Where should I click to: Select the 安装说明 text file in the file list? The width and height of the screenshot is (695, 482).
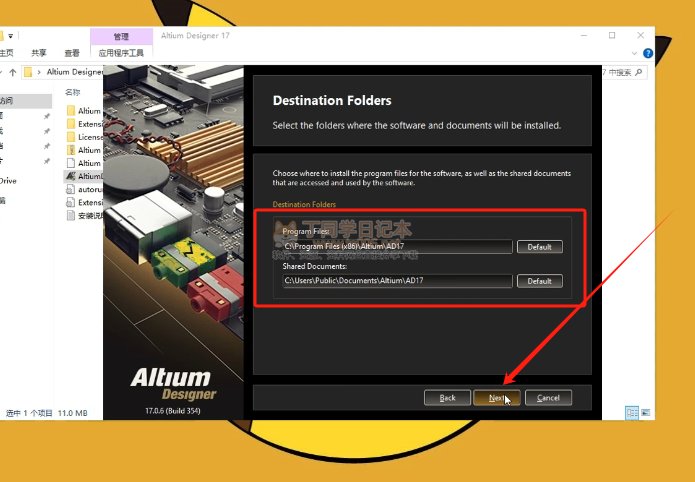click(84, 216)
